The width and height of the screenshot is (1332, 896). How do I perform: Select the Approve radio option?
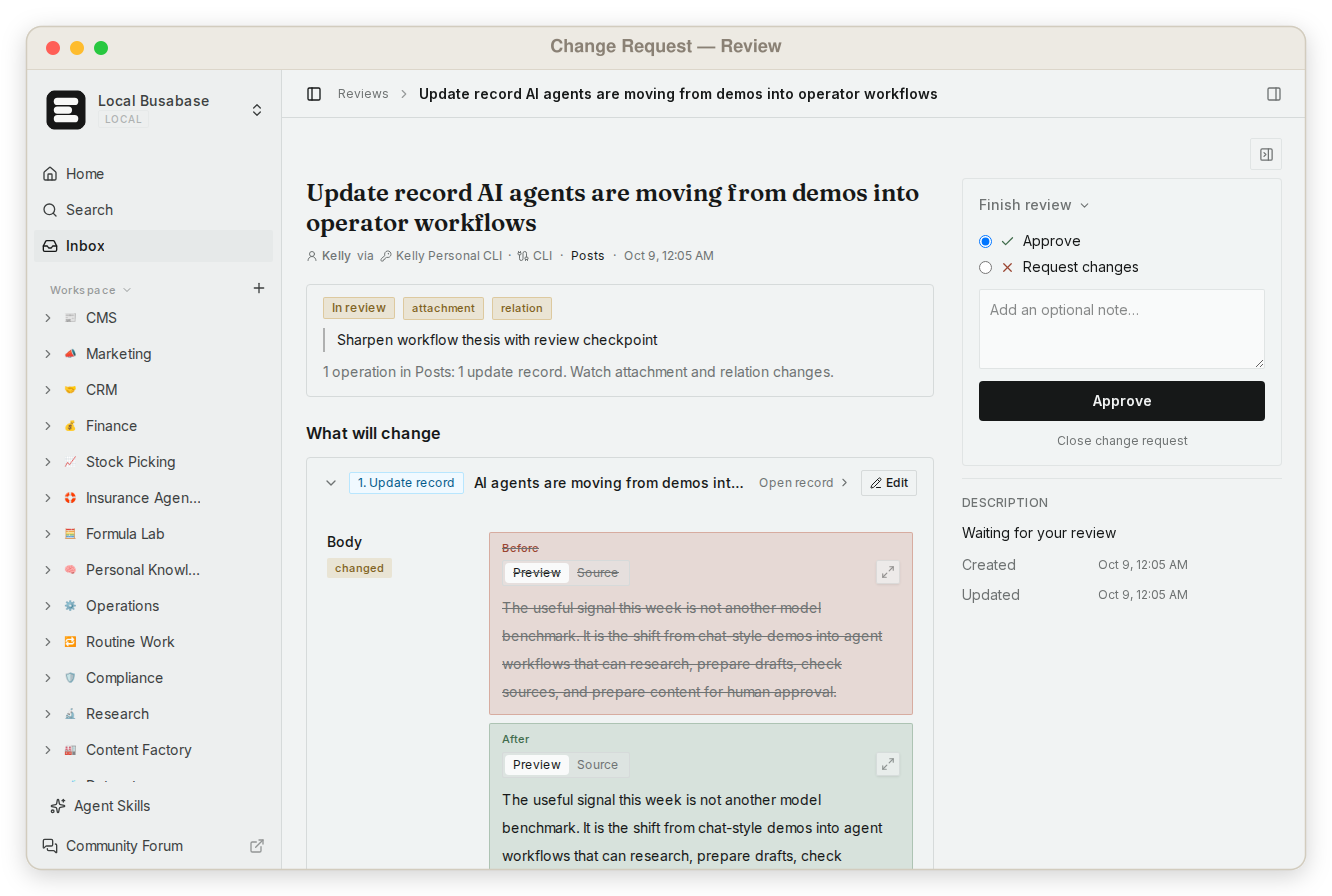click(x=986, y=241)
